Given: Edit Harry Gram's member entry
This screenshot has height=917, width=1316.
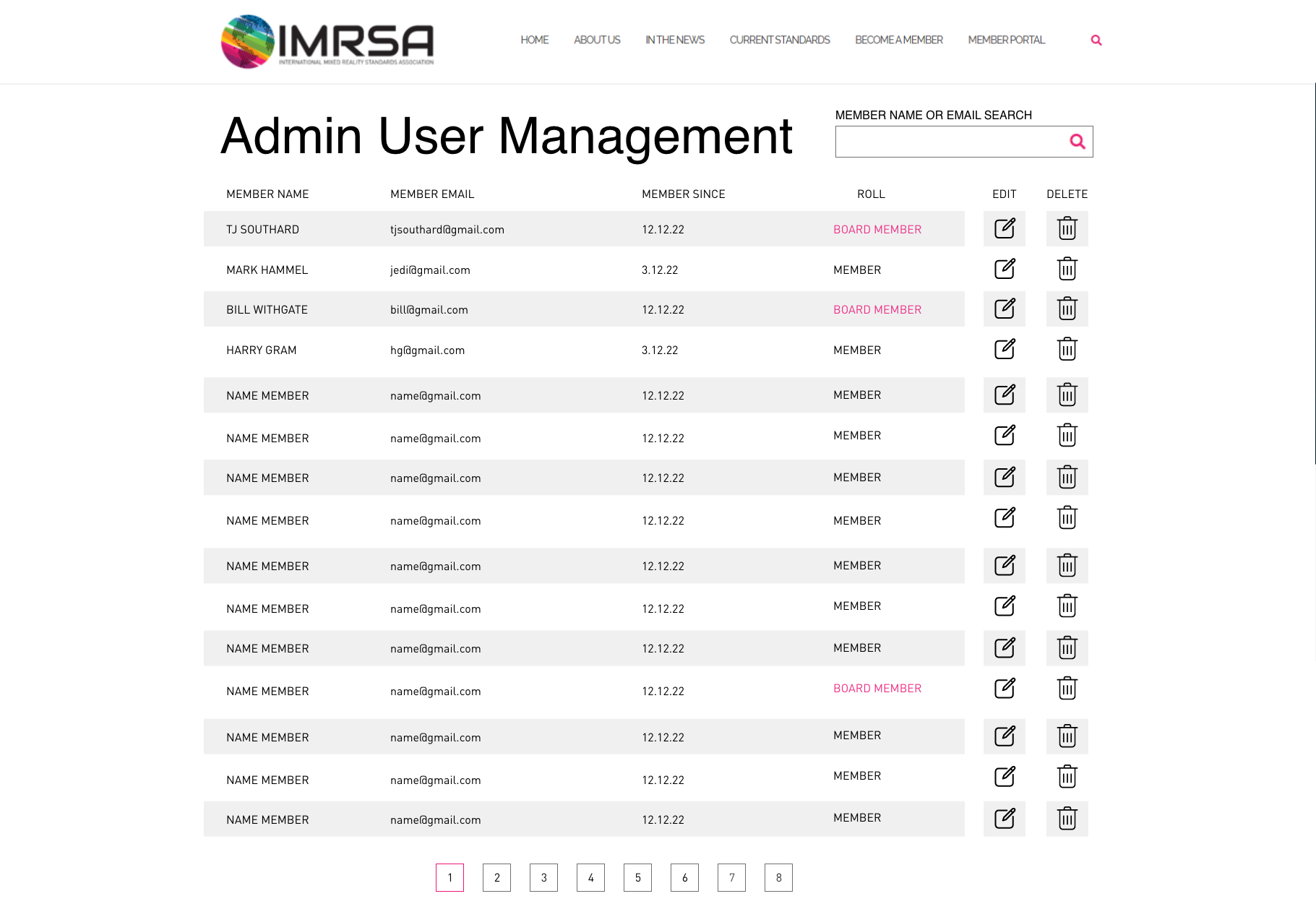Looking at the screenshot, I should pyautogui.click(x=1005, y=349).
